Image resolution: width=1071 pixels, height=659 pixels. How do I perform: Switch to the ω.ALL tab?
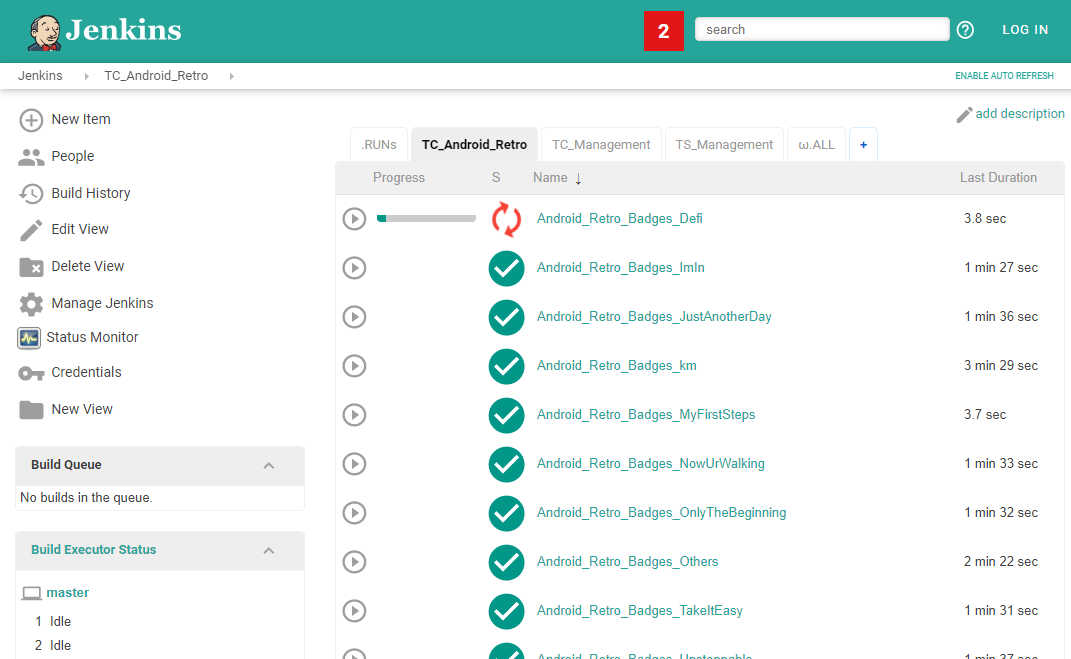pyautogui.click(x=816, y=145)
